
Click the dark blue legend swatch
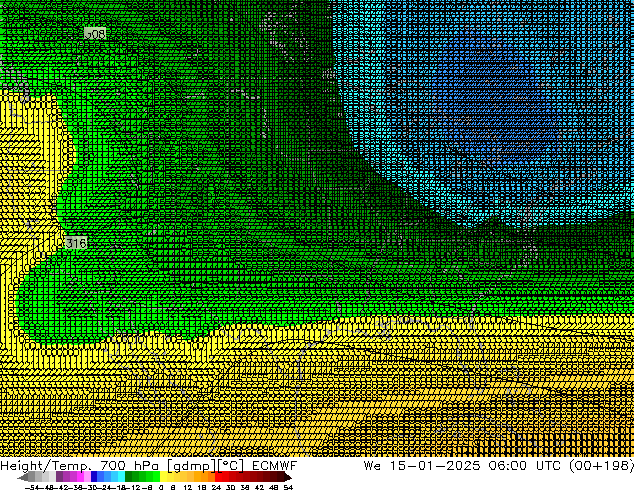coord(94,477)
